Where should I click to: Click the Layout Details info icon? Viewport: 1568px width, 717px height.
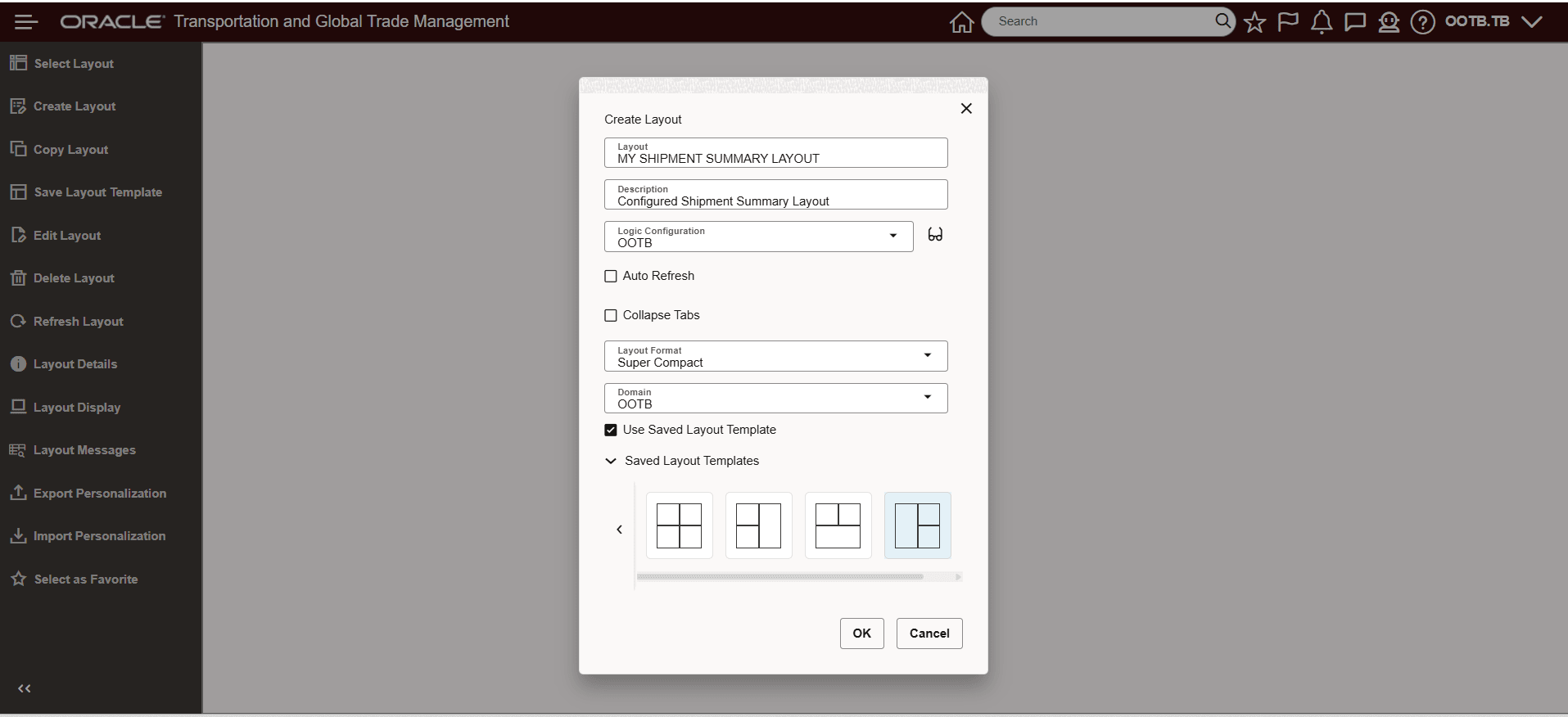18,364
